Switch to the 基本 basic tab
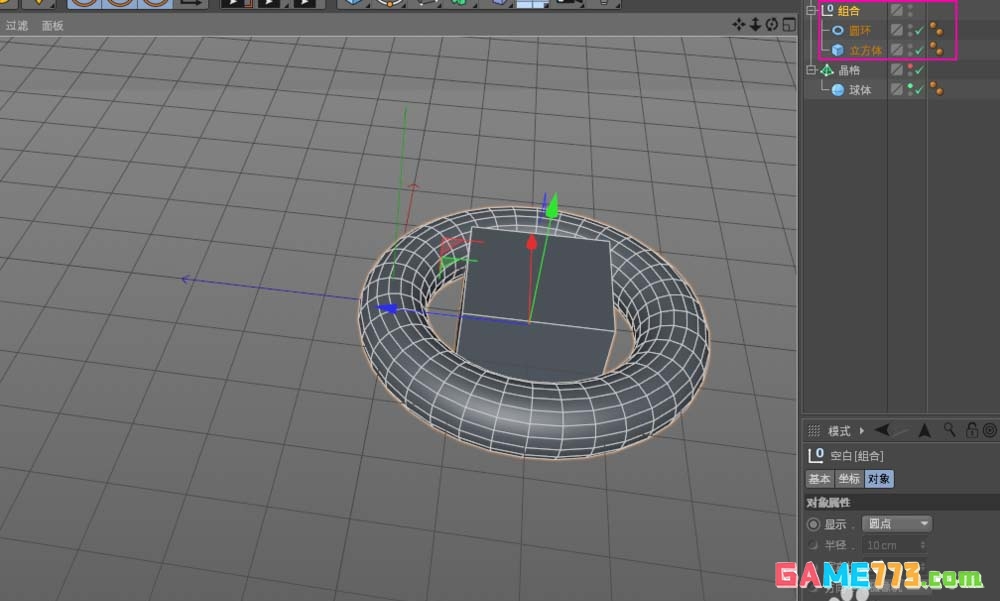1000x601 pixels. (x=819, y=479)
